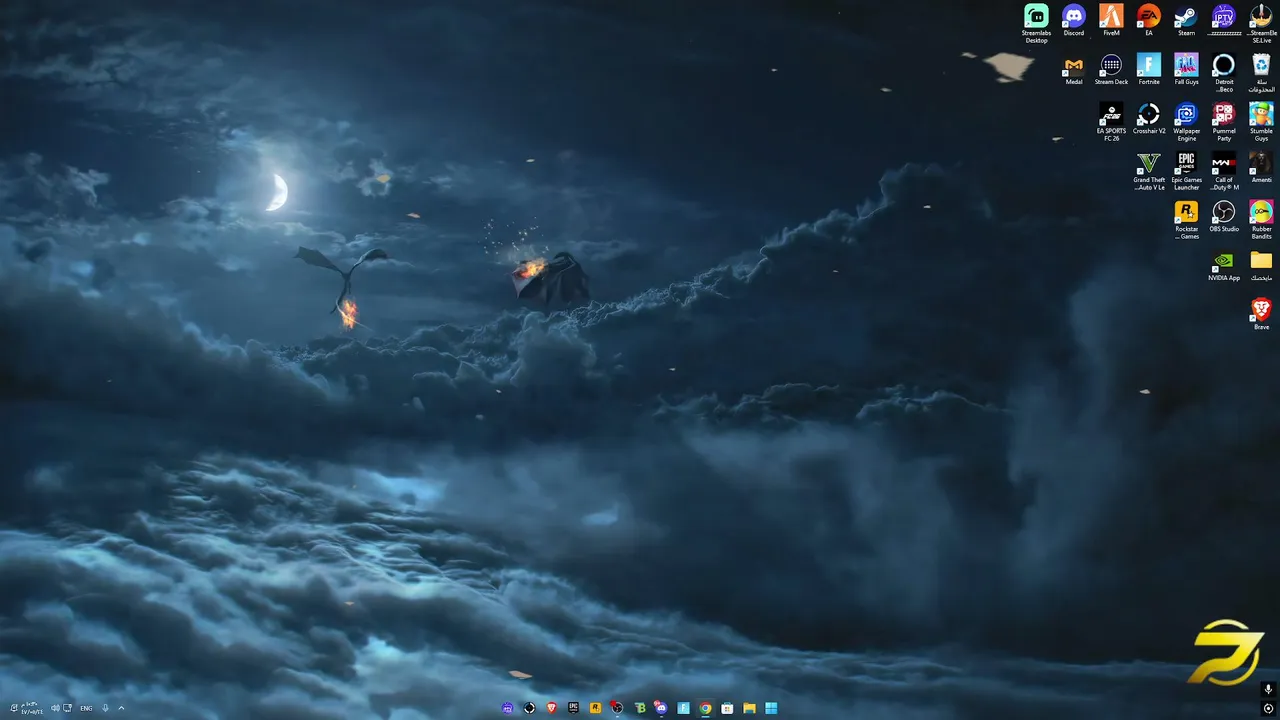The height and width of the screenshot is (720, 1280).
Task: Open the IPTV app from the taskbar
Action: (x=508, y=708)
